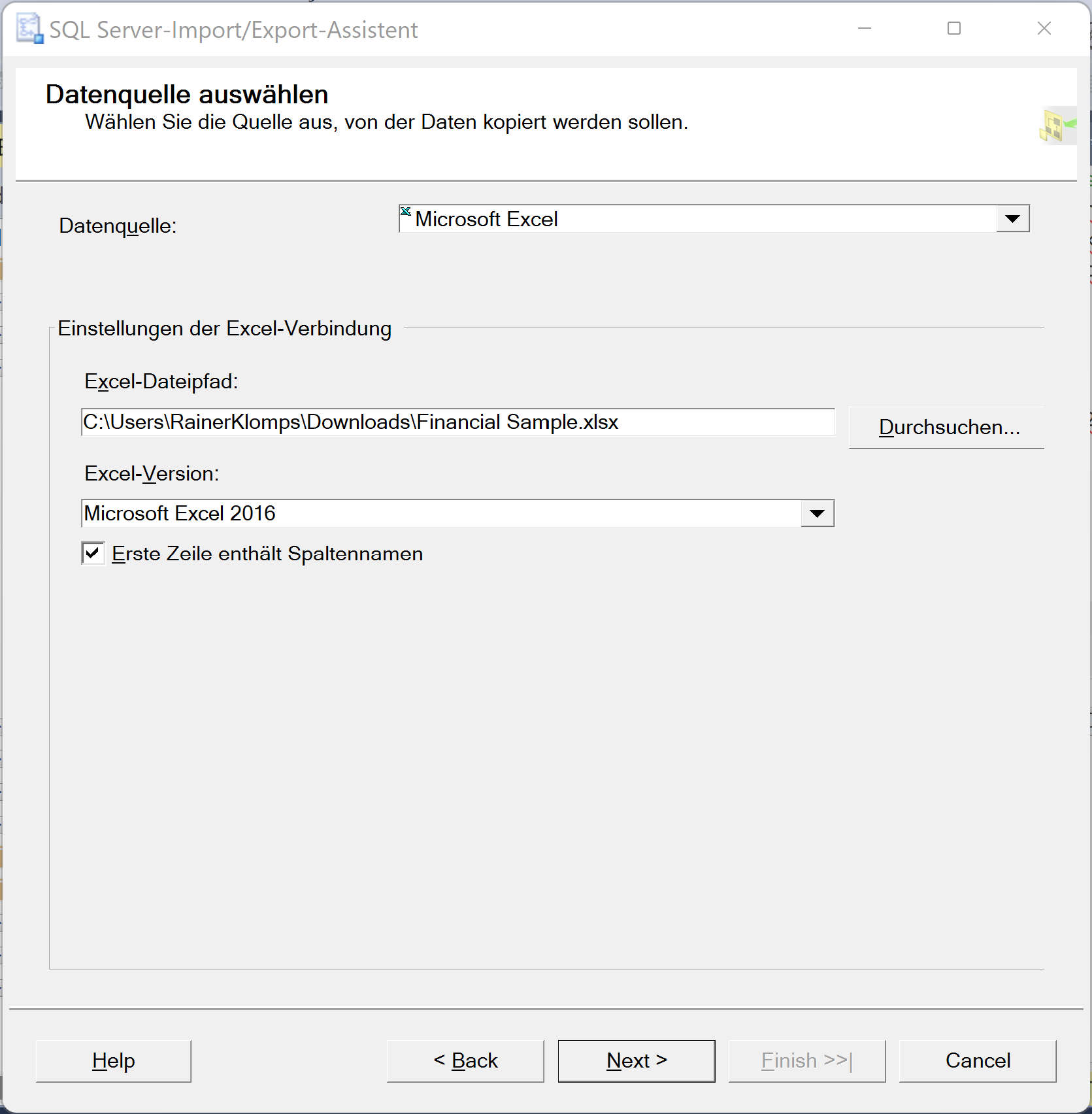Close the Import/Export-Assistent window
Viewport: 1092px width, 1114px height.
pos(1044,29)
